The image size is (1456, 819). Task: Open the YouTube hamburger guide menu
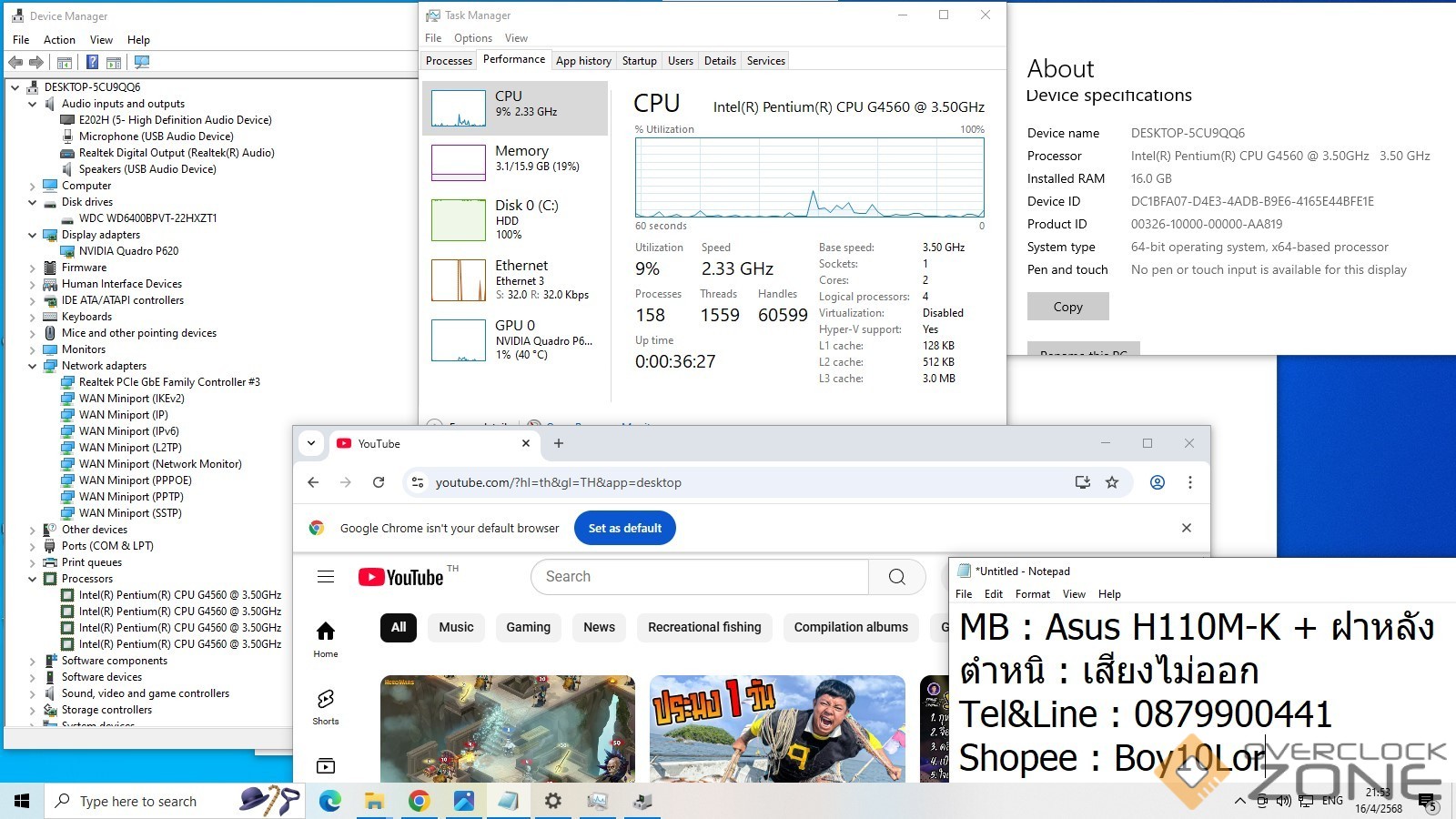click(326, 577)
